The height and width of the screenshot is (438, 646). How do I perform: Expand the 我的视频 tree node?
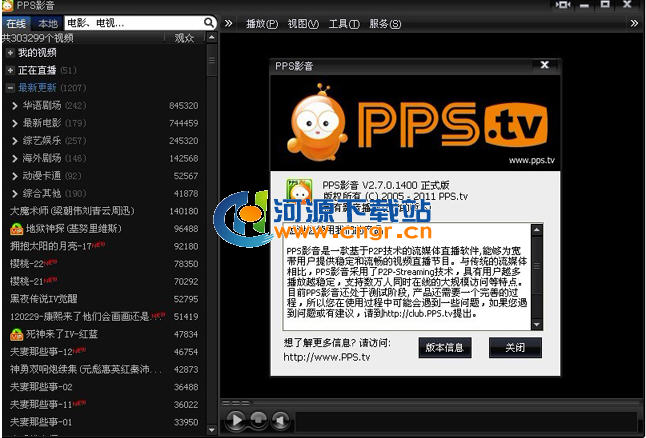pyautogui.click(x=10, y=52)
